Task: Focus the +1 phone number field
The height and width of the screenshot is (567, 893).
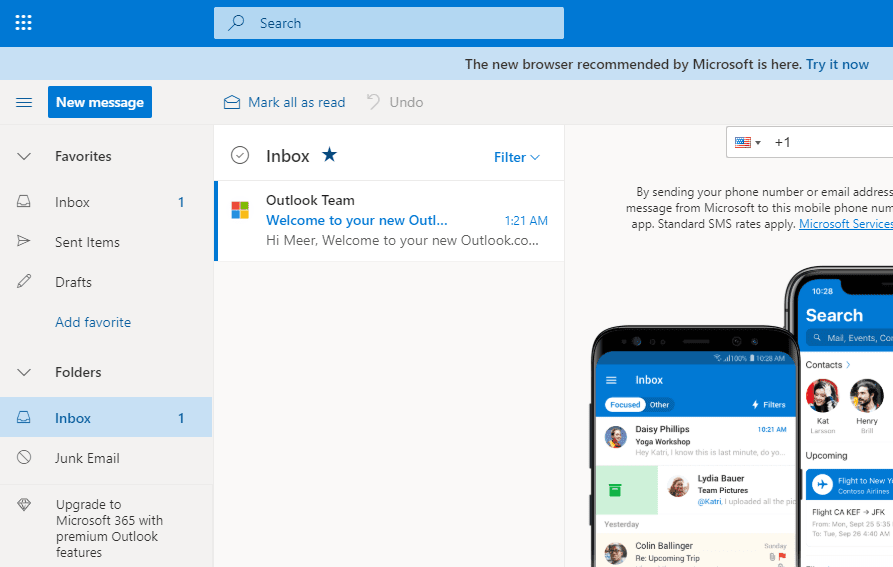Action: point(831,142)
